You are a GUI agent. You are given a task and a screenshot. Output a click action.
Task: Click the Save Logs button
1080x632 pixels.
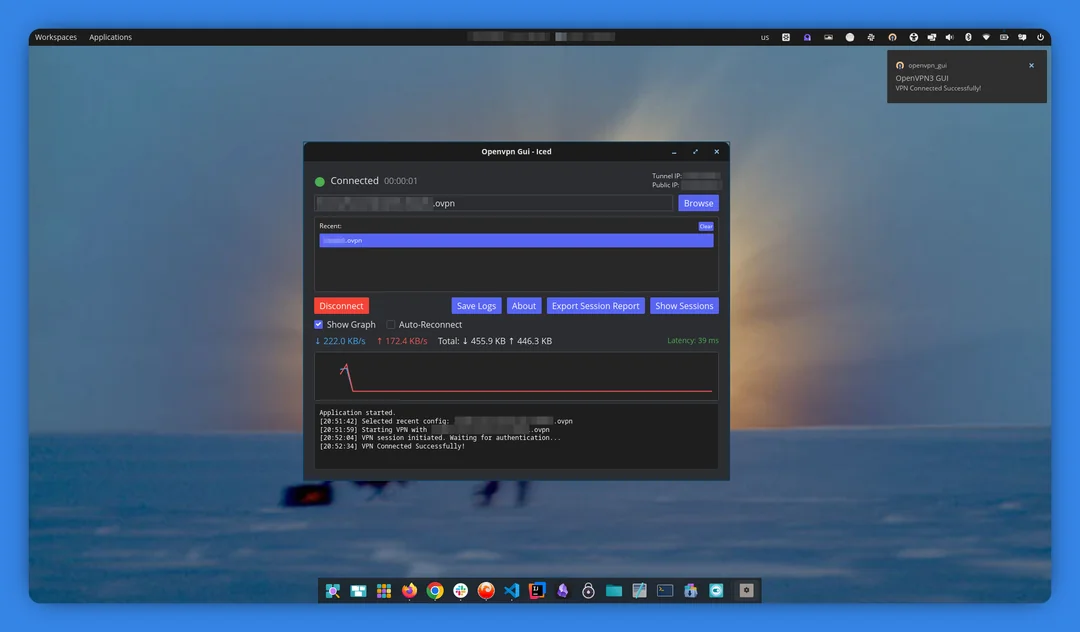(476, 306)
